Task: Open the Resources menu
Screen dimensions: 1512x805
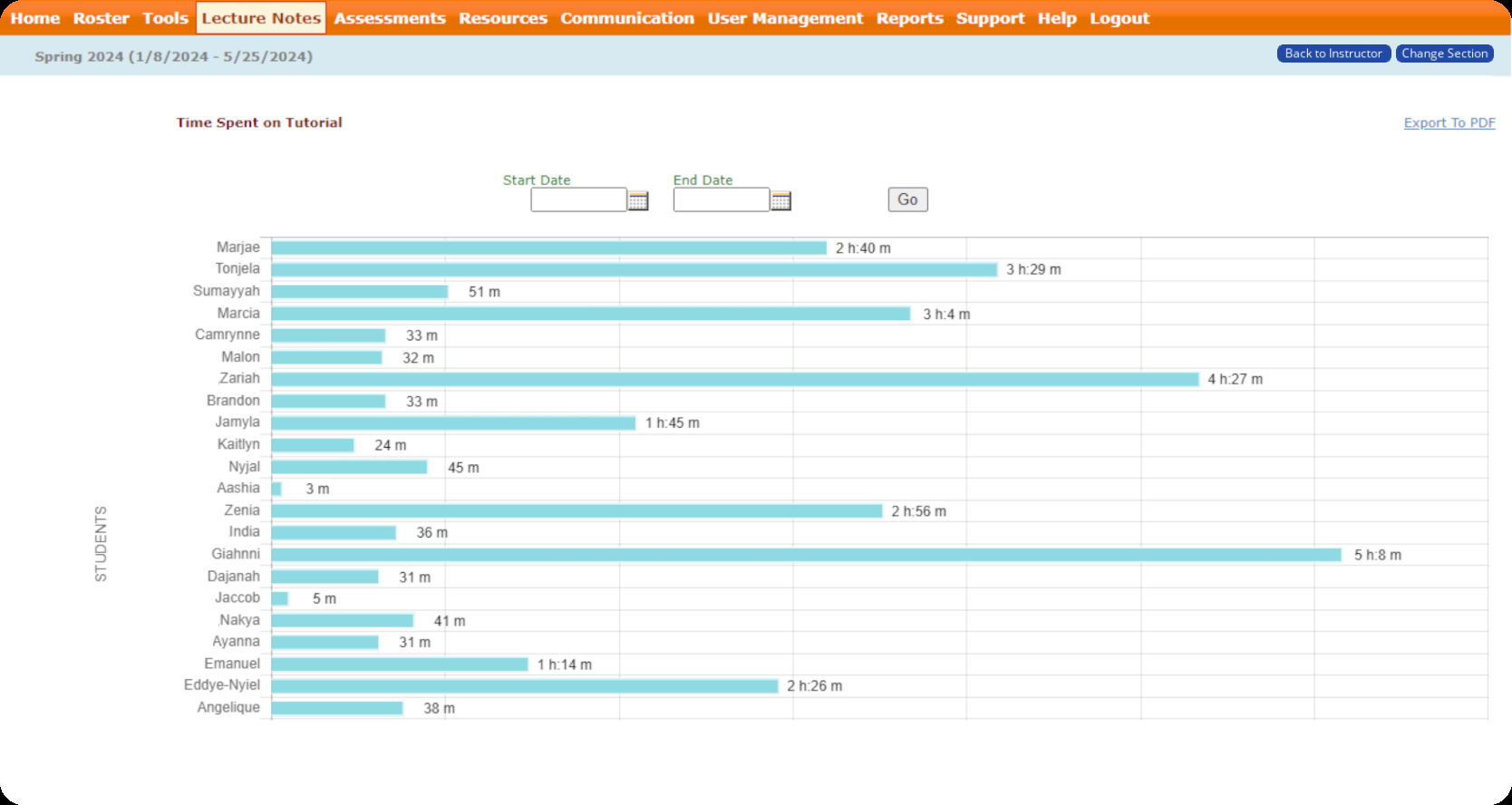Action: click(x=503, y=18)
